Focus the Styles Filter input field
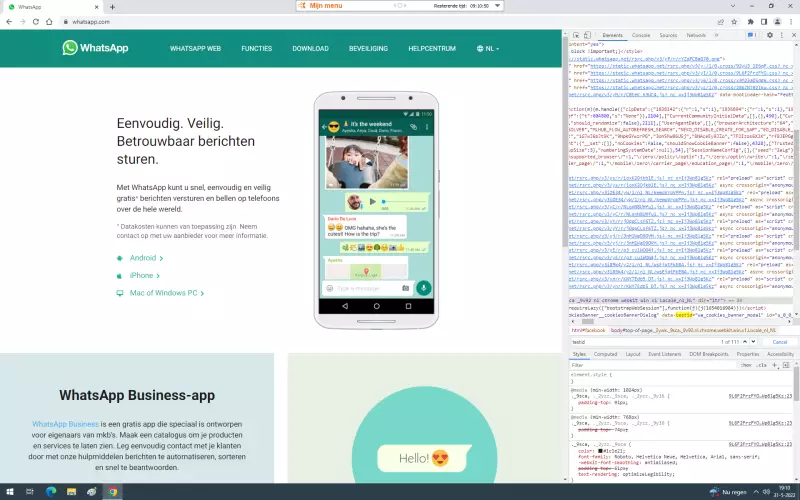 click(x=653, y=365)
